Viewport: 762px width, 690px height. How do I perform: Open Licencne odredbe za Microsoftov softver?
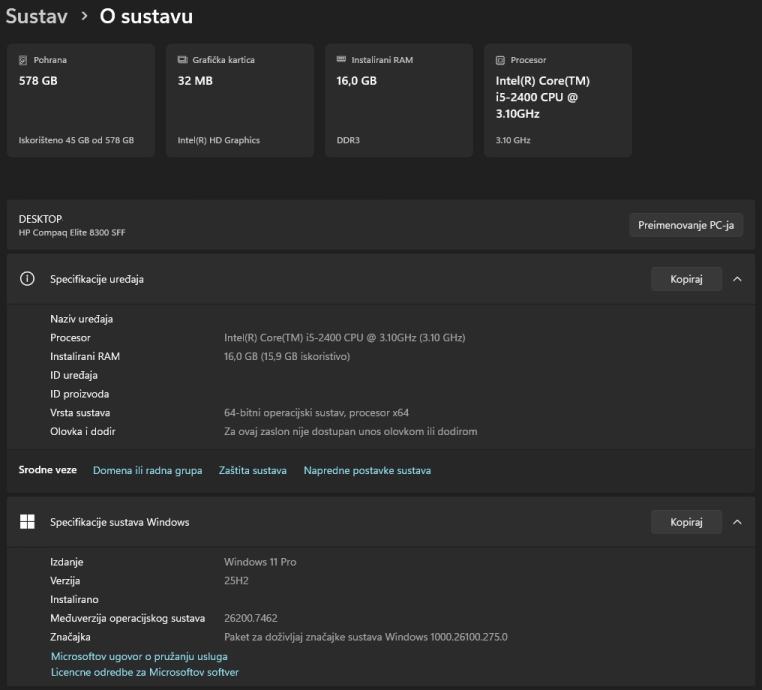click(x=144, y=672)
